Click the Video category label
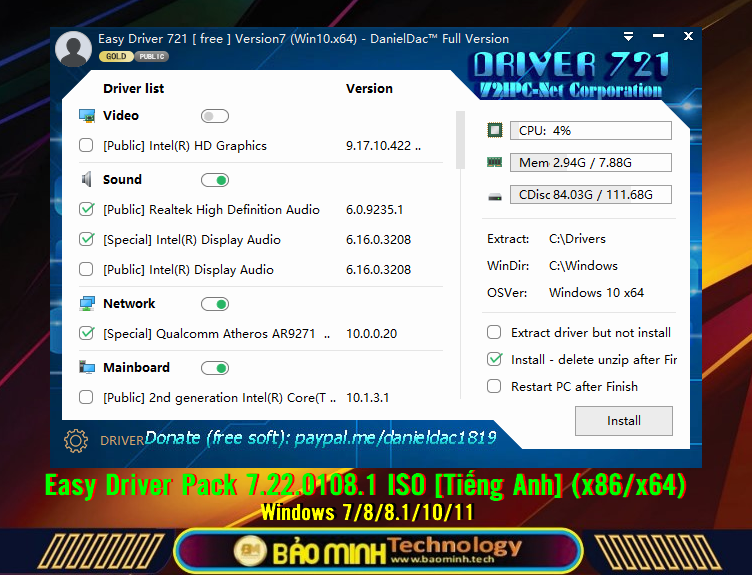The height and width of the screenshot is (575, 752). point(121,116)
